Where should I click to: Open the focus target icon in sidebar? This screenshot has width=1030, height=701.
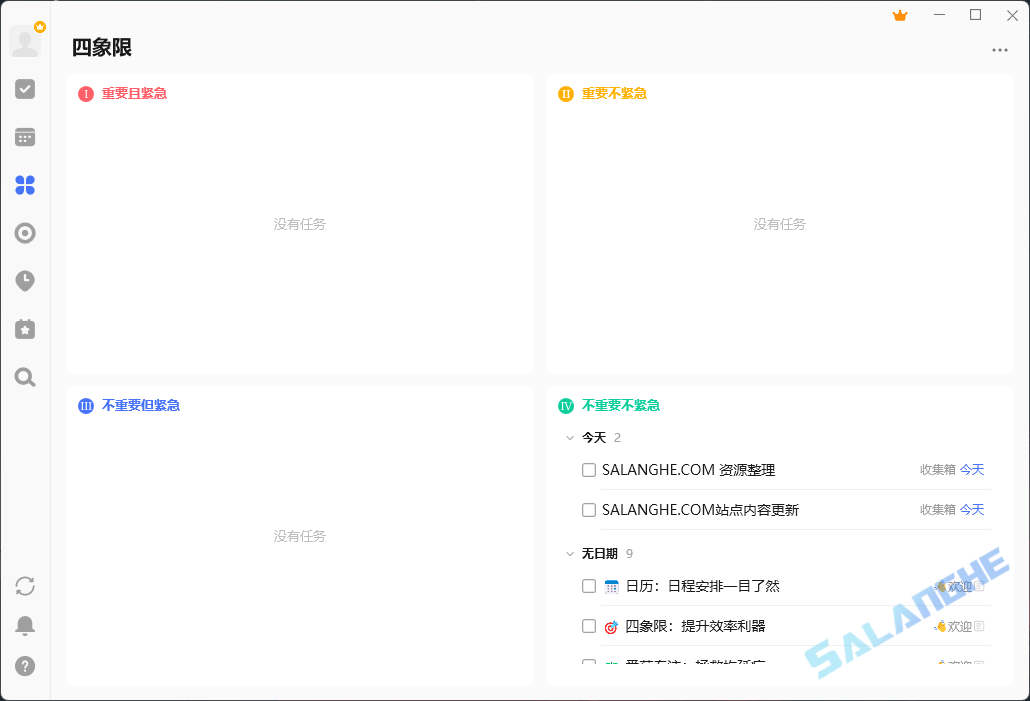[x=24, y=233]
